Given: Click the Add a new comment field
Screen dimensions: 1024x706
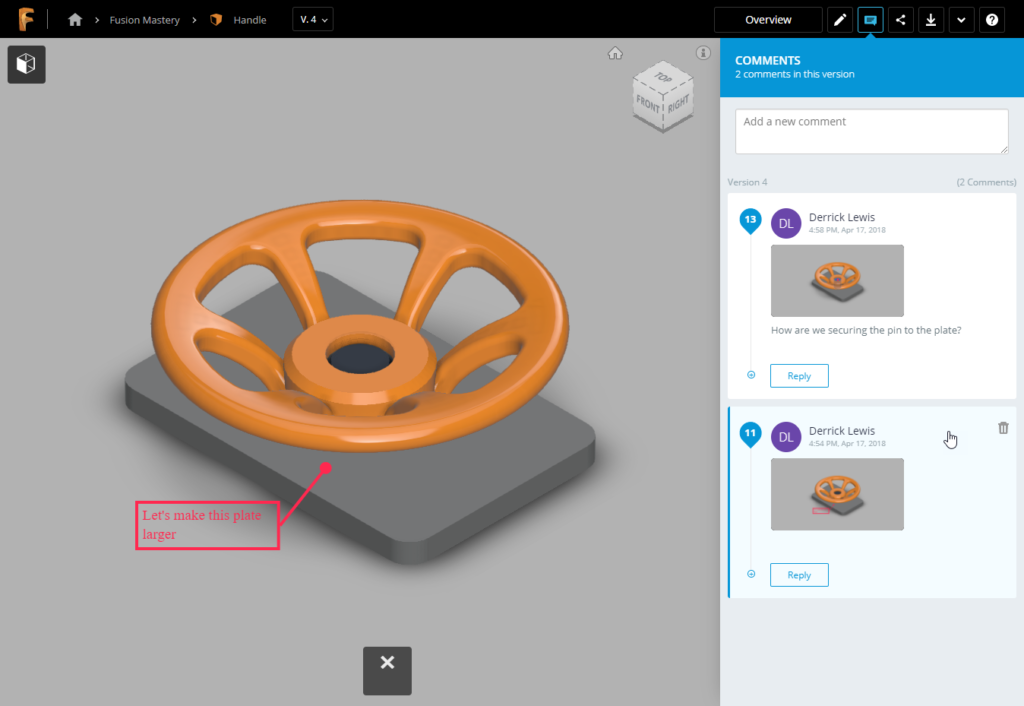Looking at the screenshot, I should click(870, 130).
